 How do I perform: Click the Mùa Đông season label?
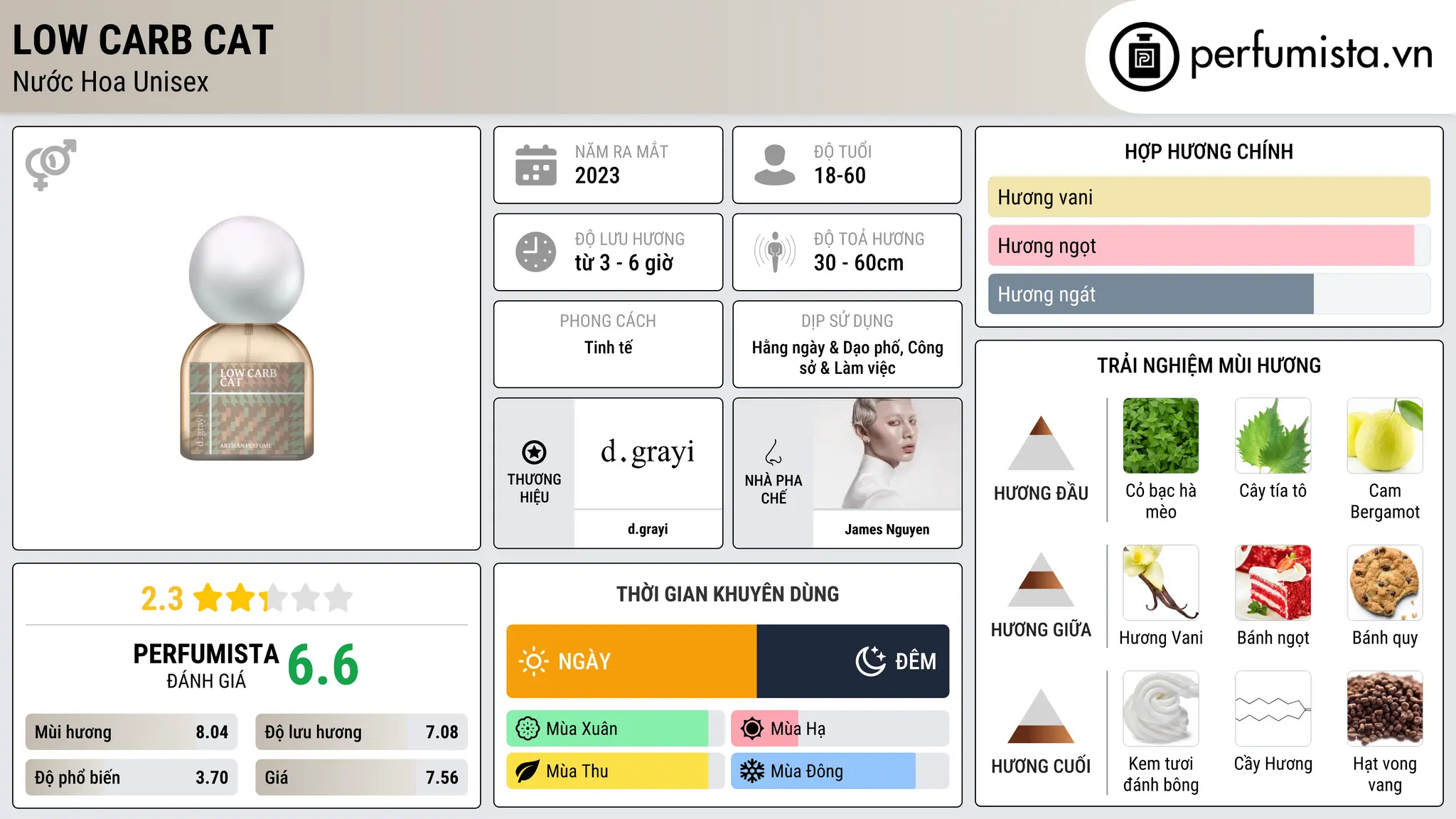(807, 771)
